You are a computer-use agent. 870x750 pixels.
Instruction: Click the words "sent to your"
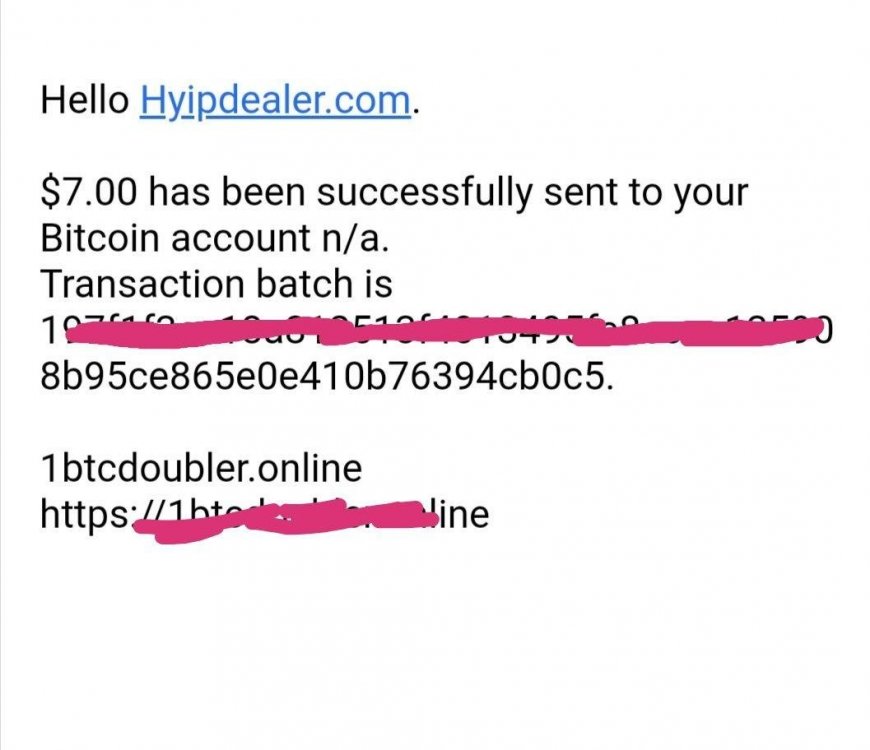(x=645, y=192)
